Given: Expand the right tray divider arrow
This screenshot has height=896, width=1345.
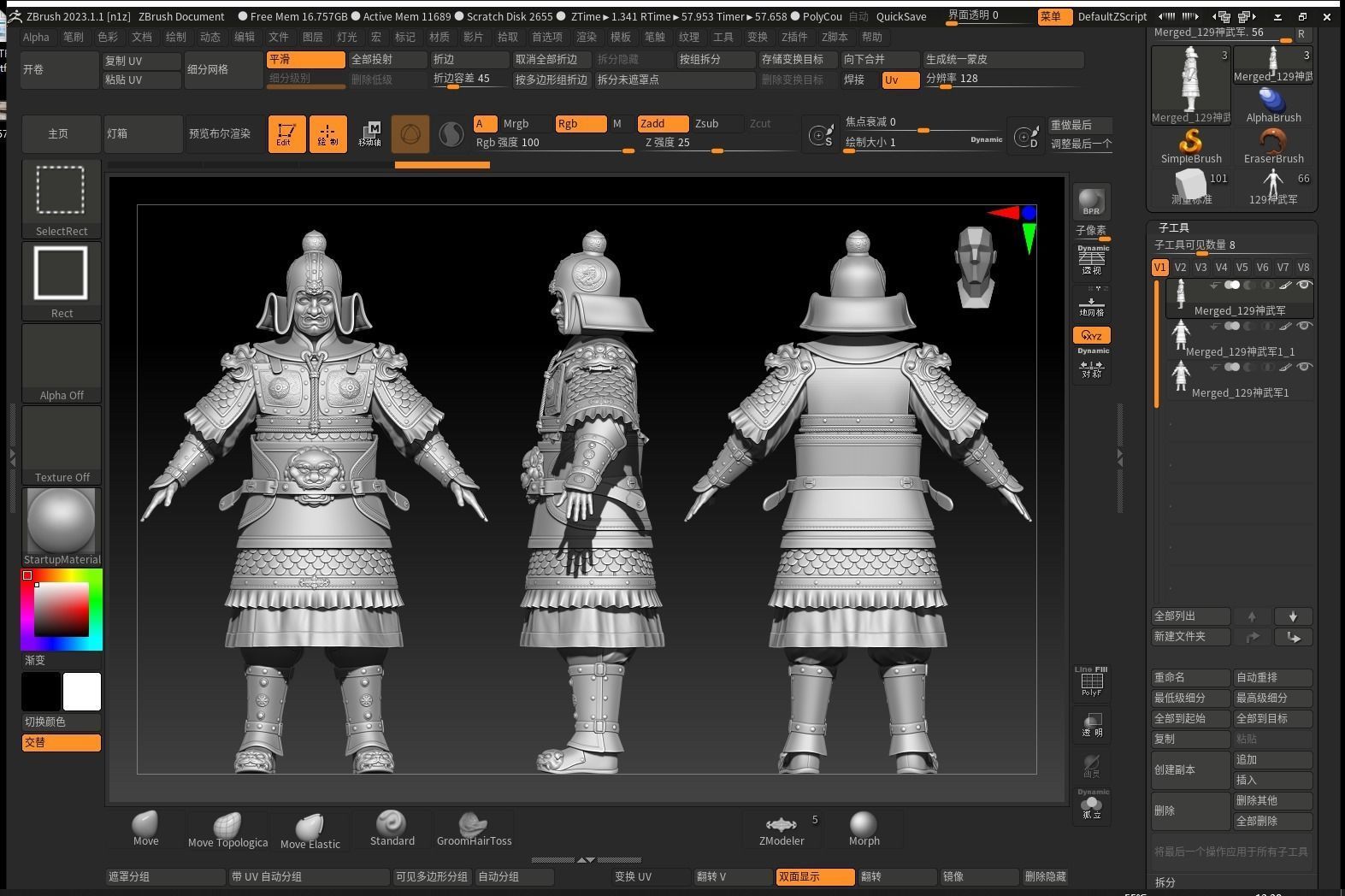Looking at the screenshot, I should tap(1119, 458).
